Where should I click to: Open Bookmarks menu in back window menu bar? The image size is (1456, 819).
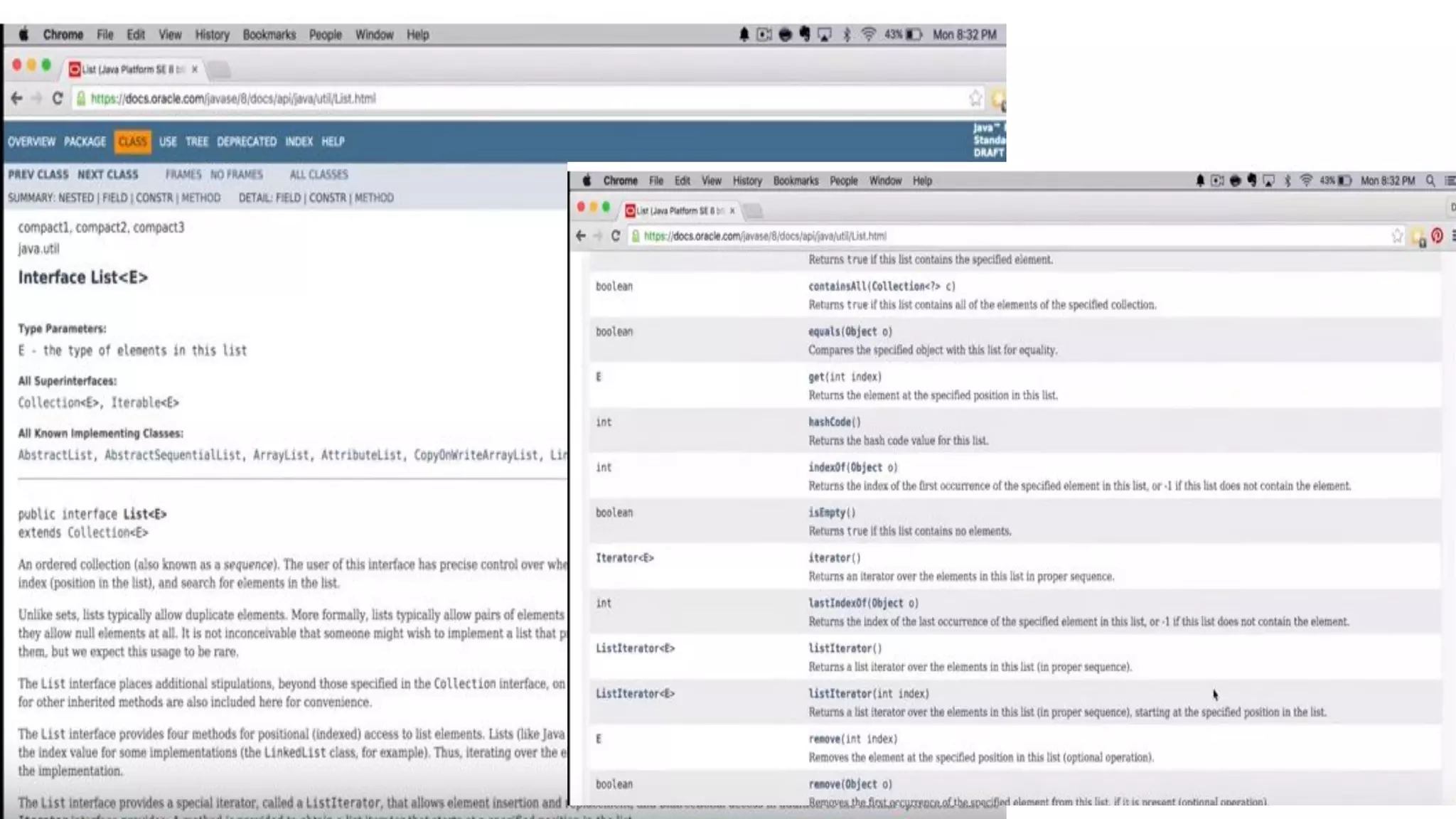pyautogui.click(x=269, y=34)
